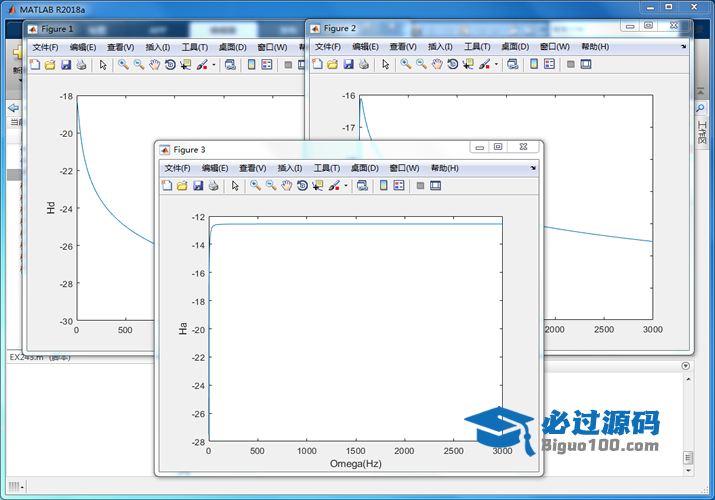Open file icon in Figure 2 toolbar
The height and width of the screenshot is (500, 715).
click(x=333, y=64)
